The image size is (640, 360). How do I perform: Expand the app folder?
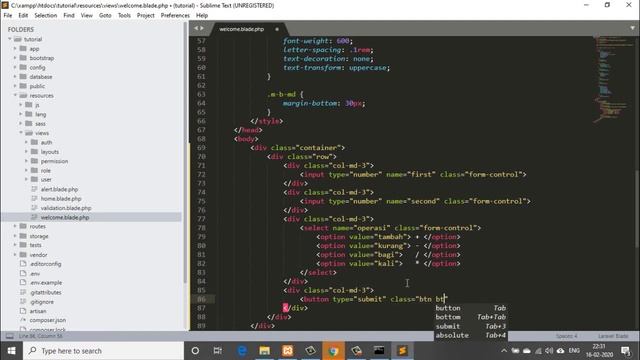point(15,49)
